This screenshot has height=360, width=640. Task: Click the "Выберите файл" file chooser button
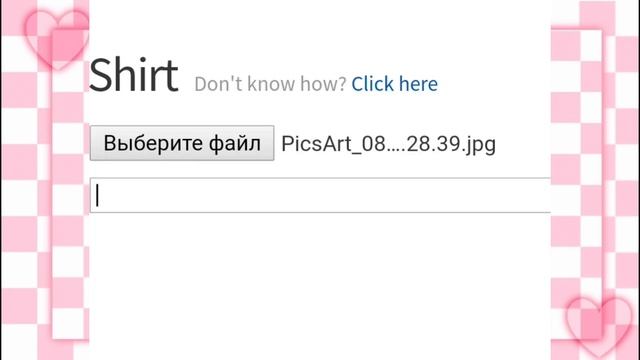[x=182, y=143]
